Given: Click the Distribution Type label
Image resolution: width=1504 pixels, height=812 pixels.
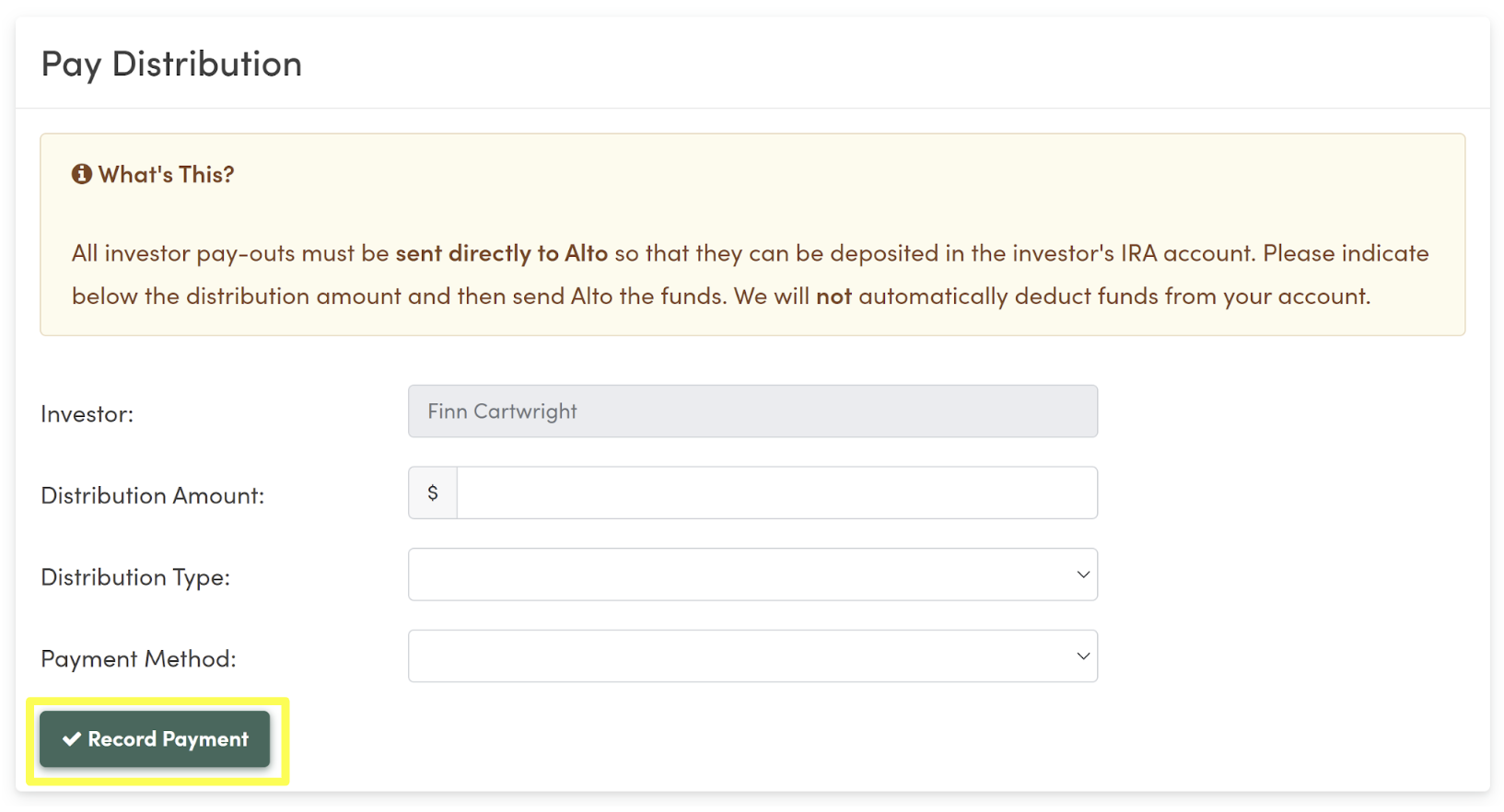Looking at the screenshot, I should tap(135, 577).
